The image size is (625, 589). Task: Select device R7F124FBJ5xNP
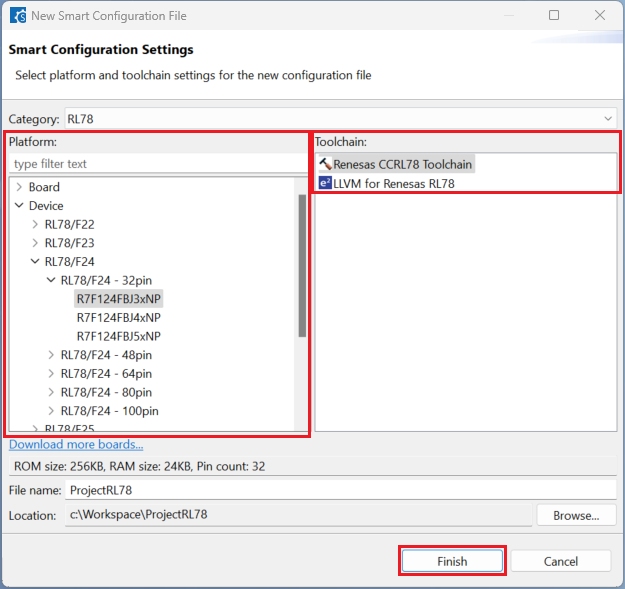[118, 336]
